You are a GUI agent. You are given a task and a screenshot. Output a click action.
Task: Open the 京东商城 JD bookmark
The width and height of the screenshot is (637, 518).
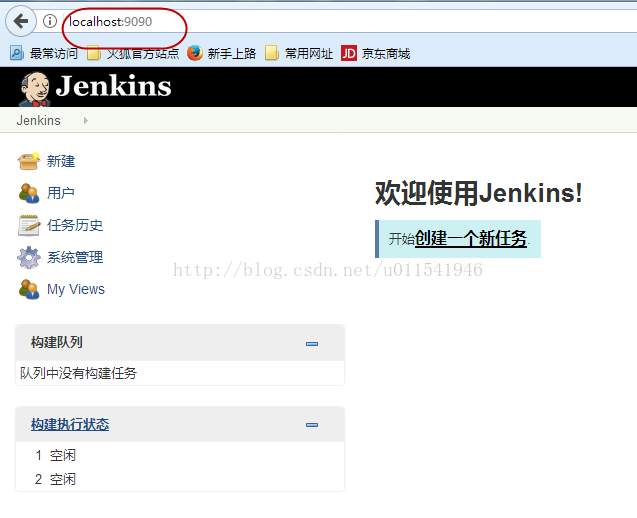376,53
